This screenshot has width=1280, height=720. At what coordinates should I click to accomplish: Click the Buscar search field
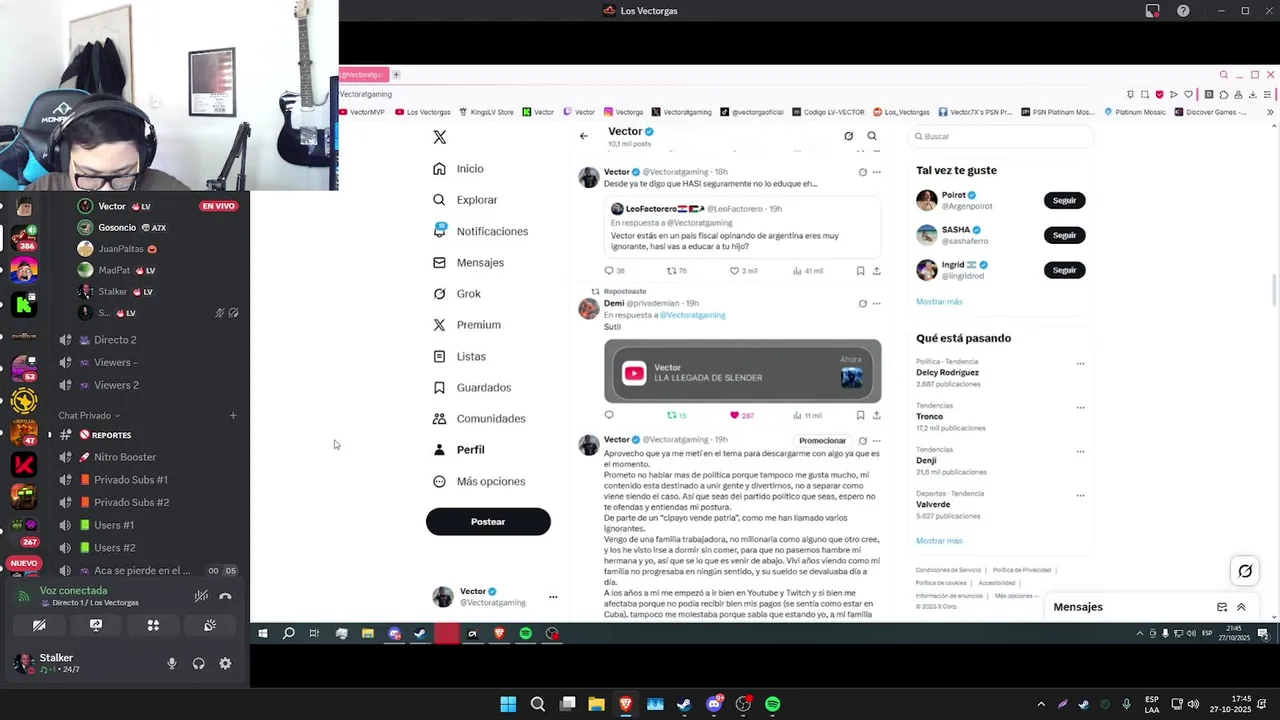1000,136
